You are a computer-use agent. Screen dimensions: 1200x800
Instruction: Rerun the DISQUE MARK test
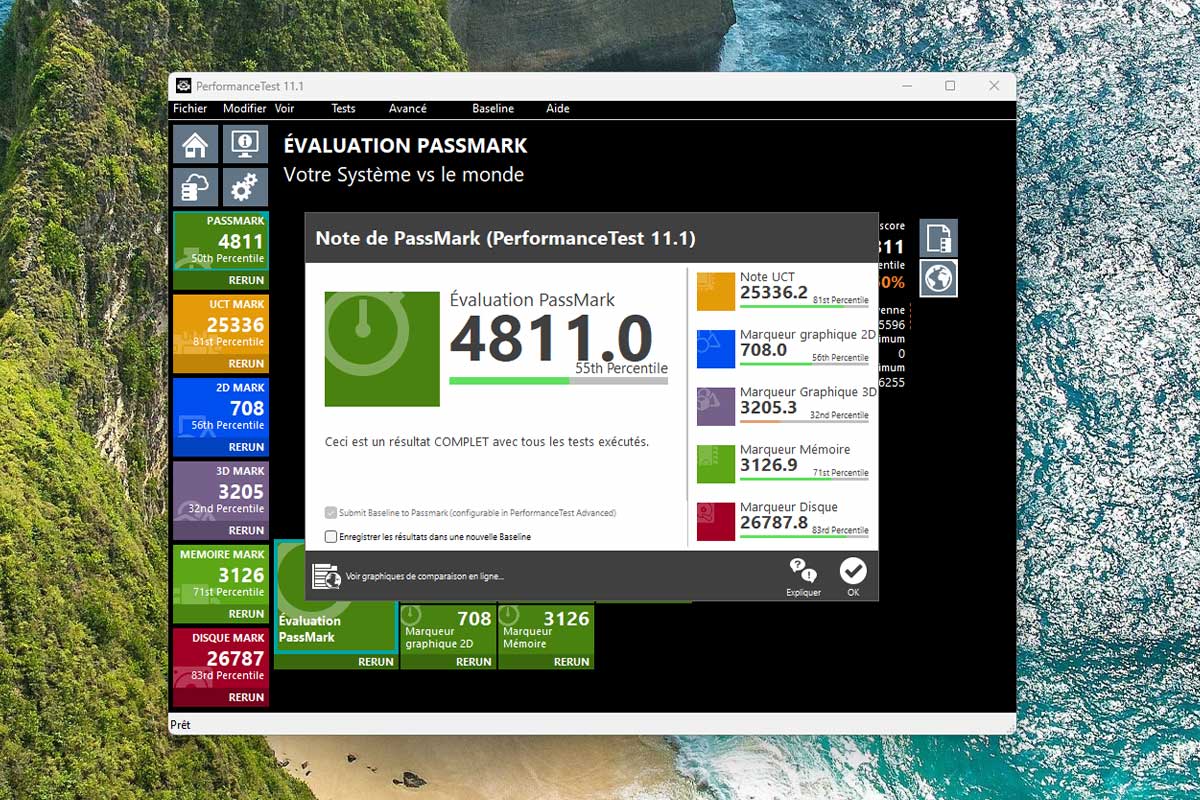click(246, 698)
